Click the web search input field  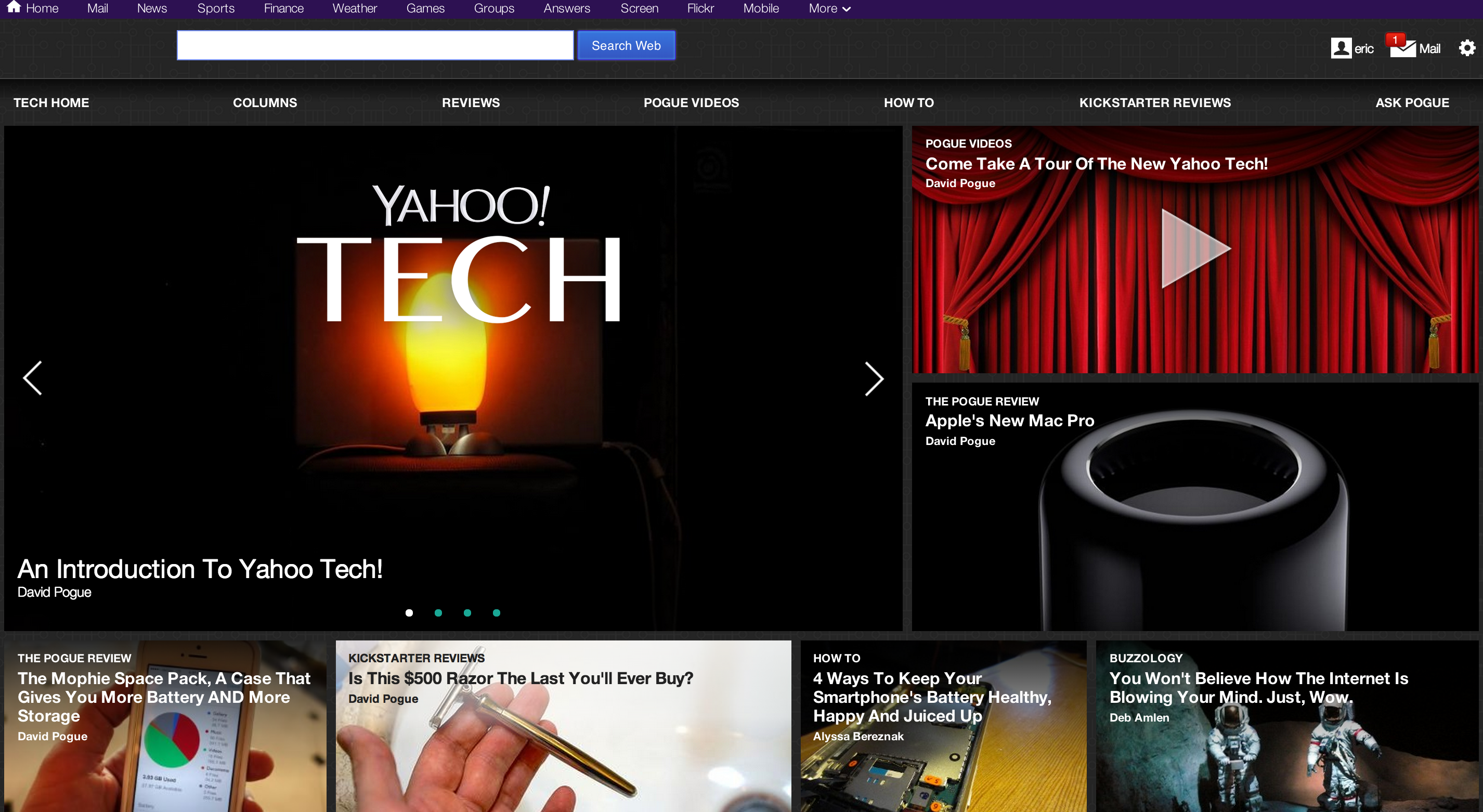(x=375, y=45)
